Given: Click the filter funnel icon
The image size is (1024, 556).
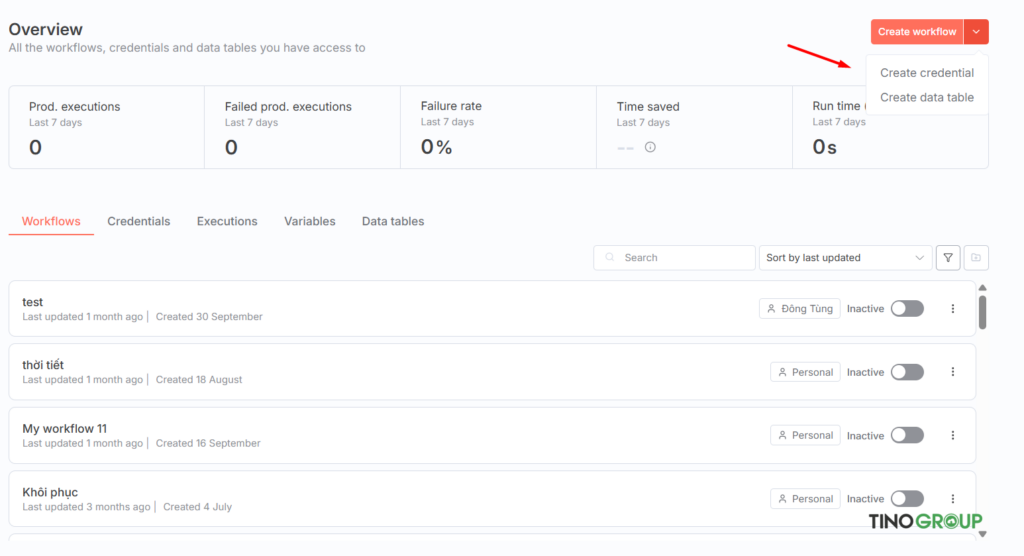Looking at the screenshot, I should pos(948,258).
